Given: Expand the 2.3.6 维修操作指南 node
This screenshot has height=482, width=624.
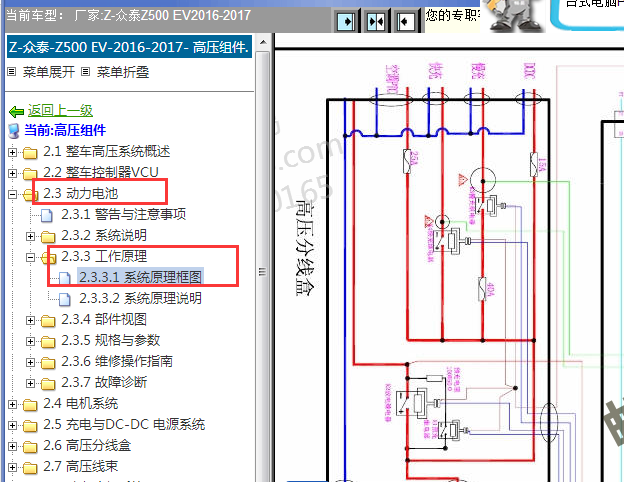Looking at the screenshot, I should [31, 363].
